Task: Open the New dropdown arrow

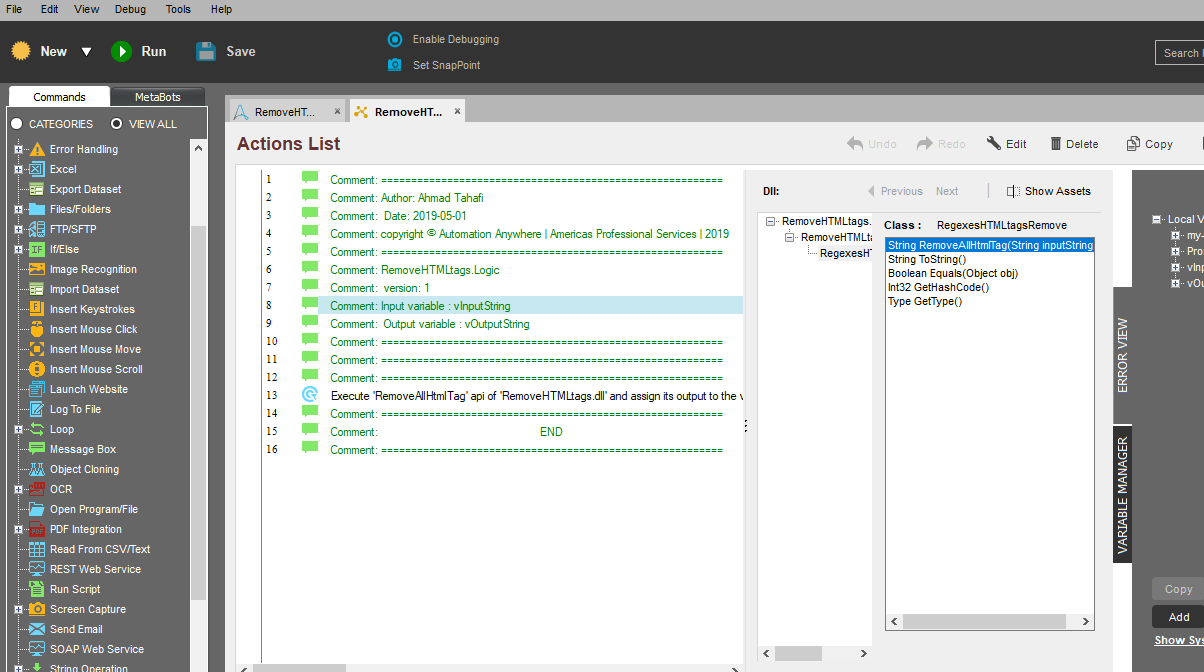Action: pos(86,52)
